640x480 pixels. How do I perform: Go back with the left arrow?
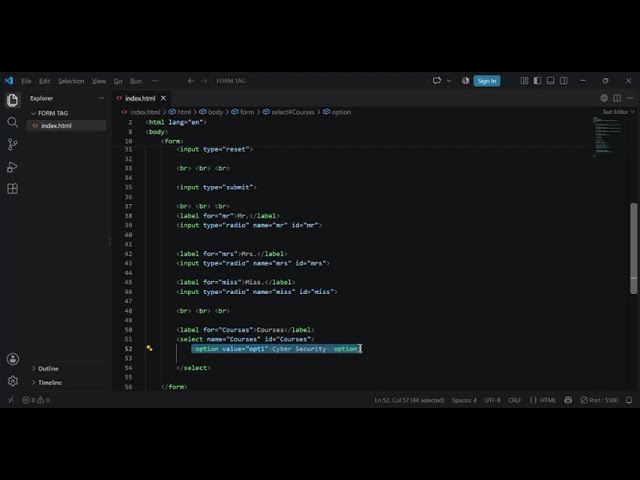click(191, 81)
